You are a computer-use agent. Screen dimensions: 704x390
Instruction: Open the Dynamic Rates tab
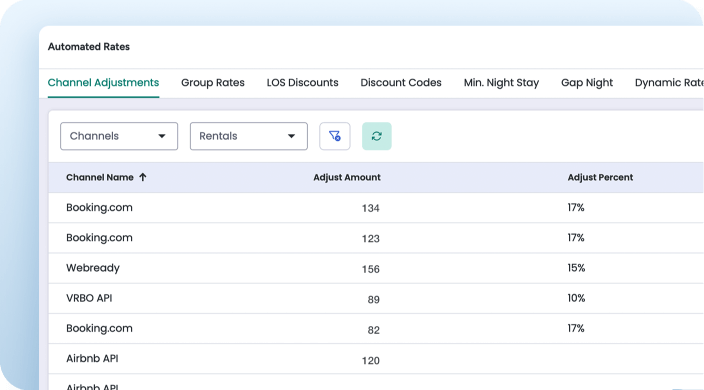pos(669,83)
